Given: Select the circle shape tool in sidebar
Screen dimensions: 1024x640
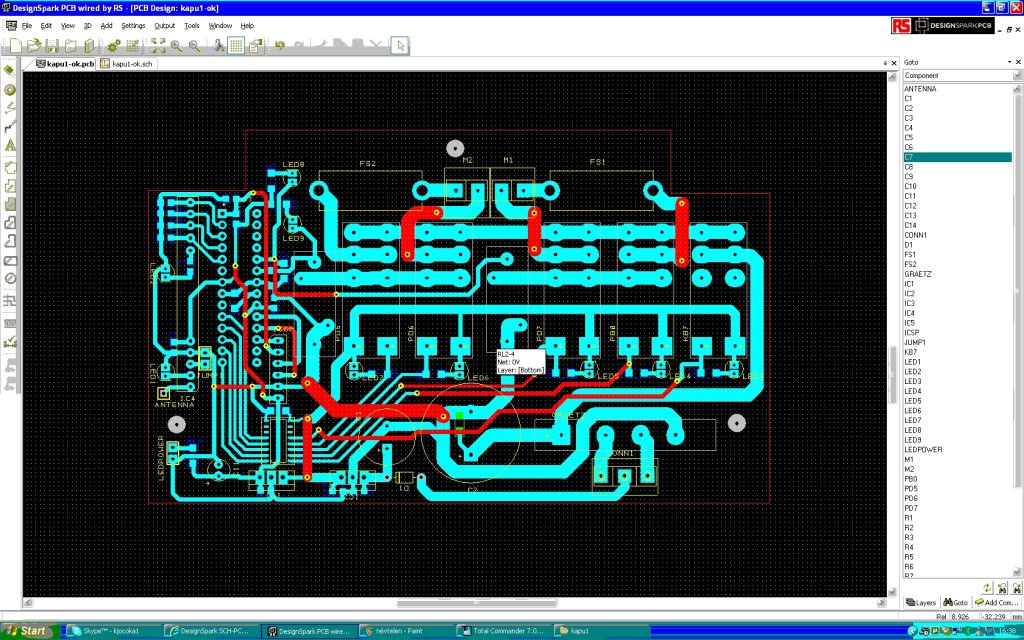Looking at the screenshot, I should point(10,279).
